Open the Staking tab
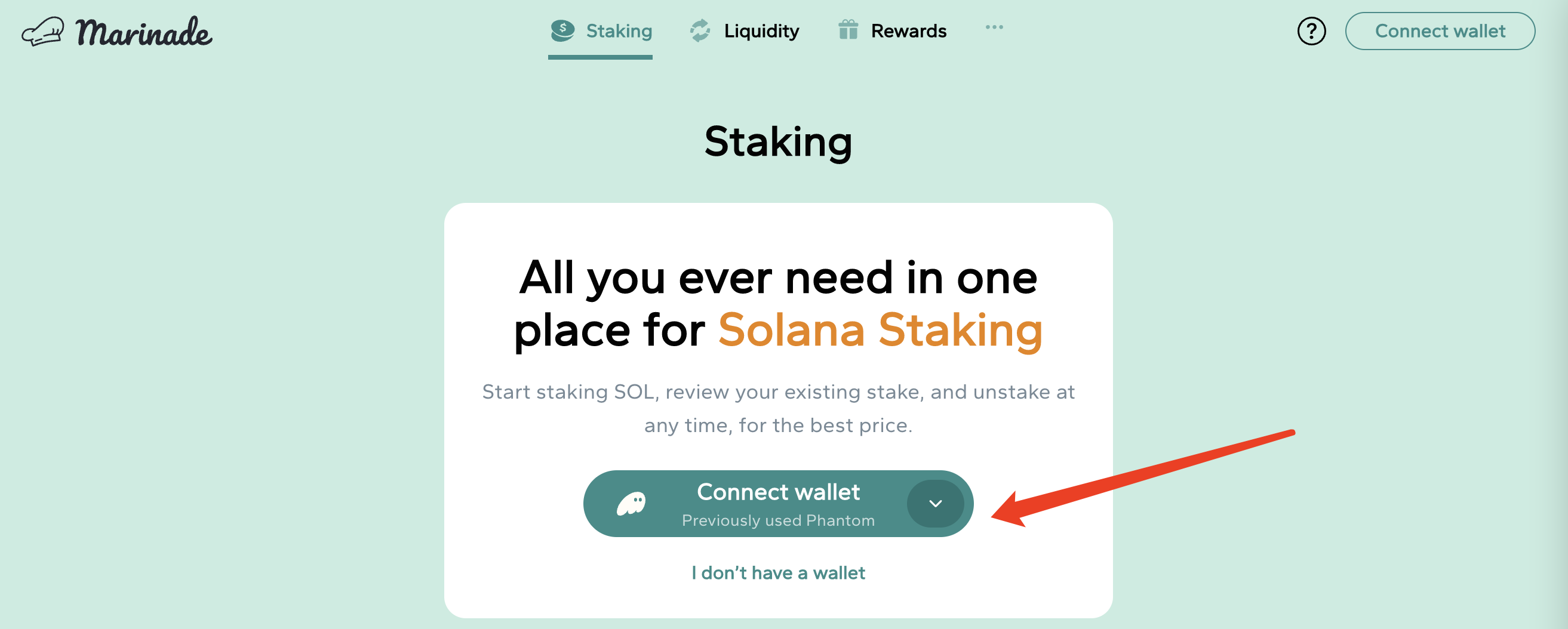The height and width of the screenshot is (629, 1568). click(619, 30)
